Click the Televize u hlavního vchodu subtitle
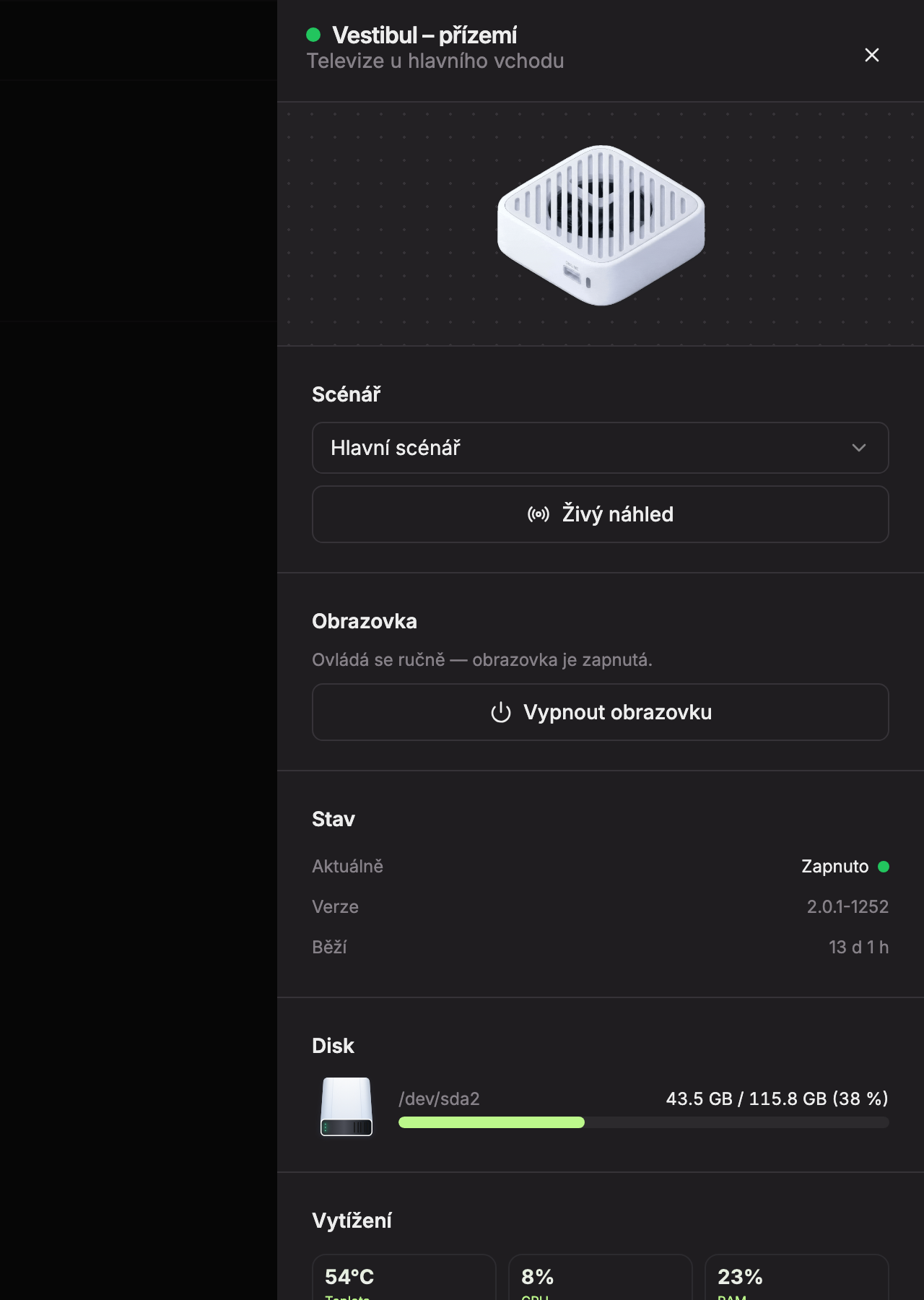Image resolution: width=924 pixels, height=1300 pixels. point(435,61)
